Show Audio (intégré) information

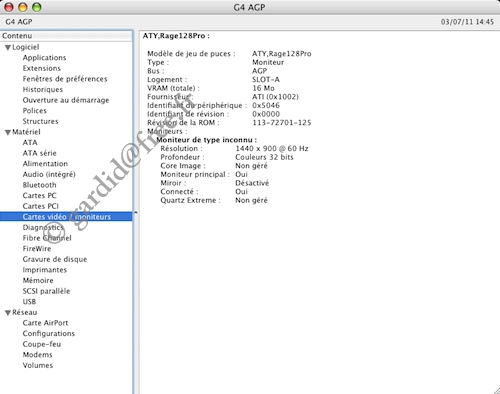coord(49,174)
